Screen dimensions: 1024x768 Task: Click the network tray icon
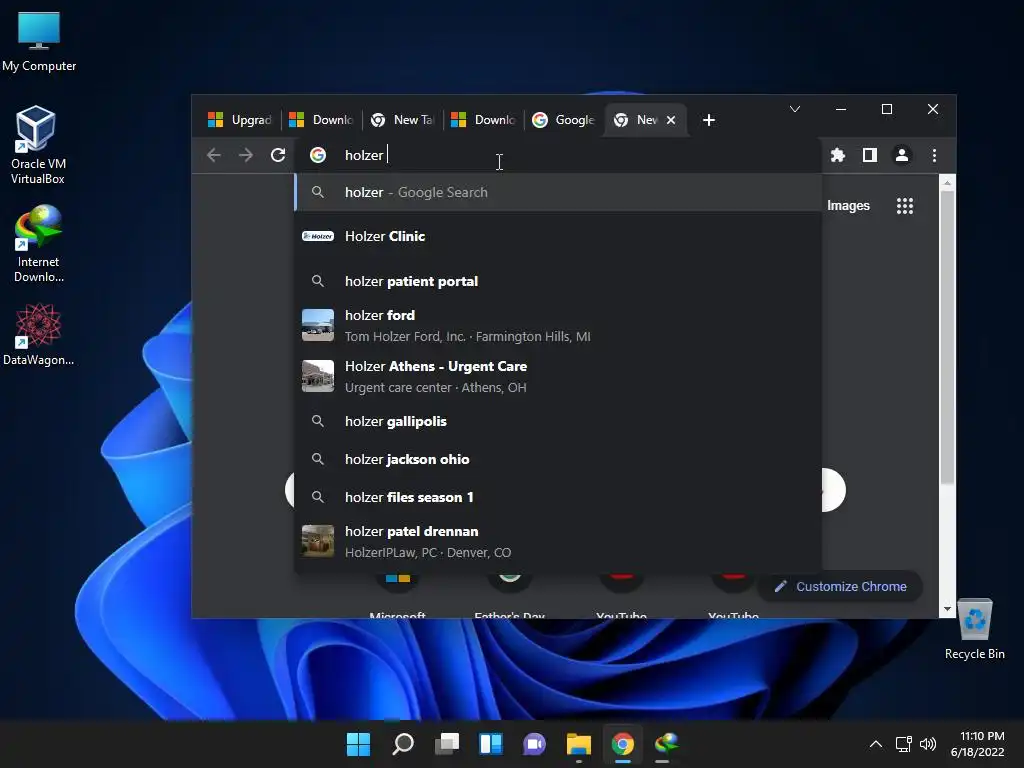903,744
